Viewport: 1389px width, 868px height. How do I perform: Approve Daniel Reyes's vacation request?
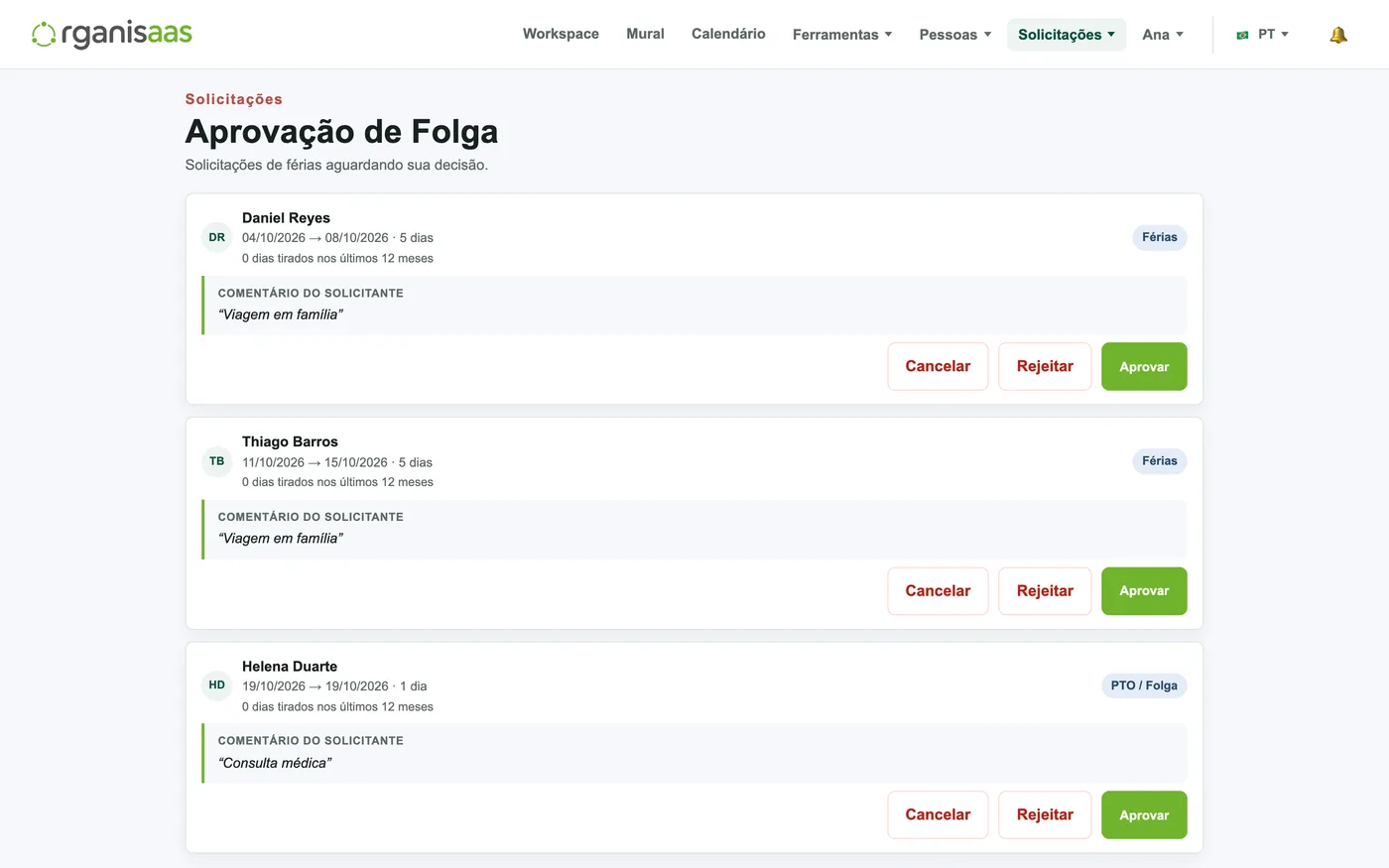point(1144,366)
